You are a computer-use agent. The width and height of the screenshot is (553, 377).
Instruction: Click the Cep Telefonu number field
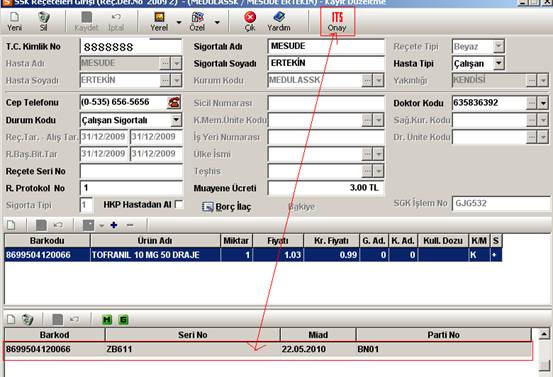click(123, 102)
